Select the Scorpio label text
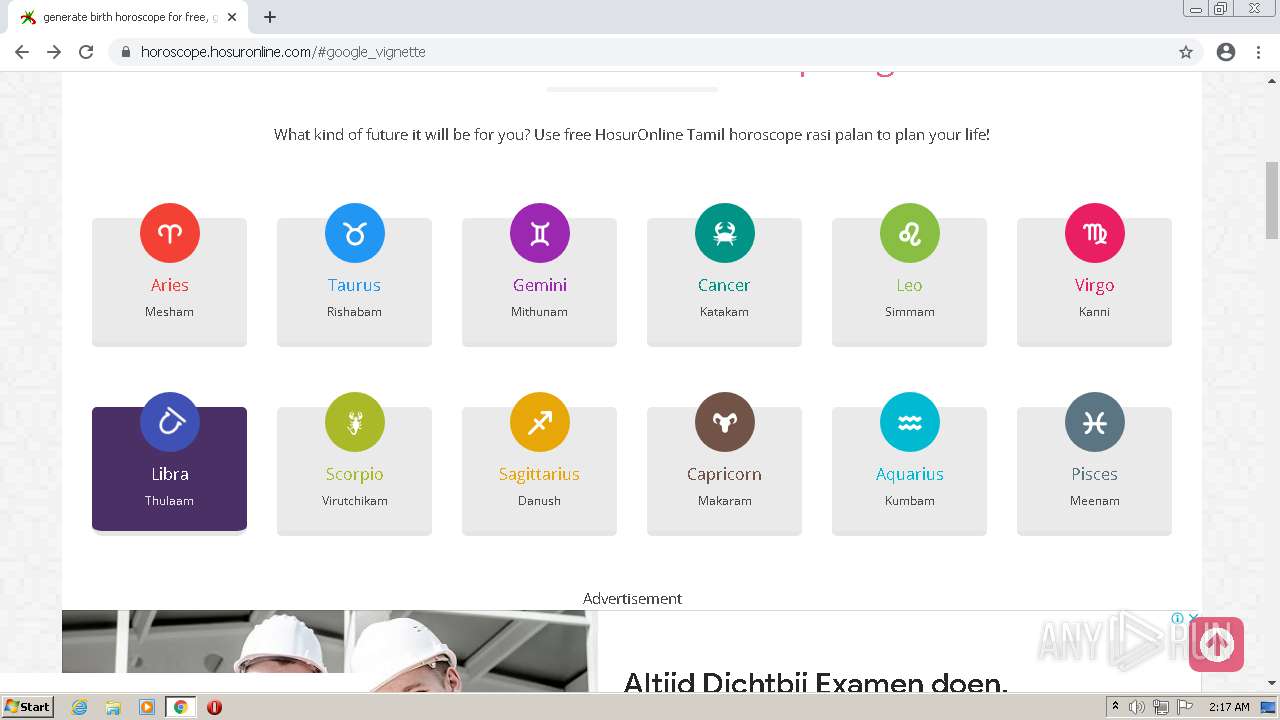The width and height of the screenshot is (1280, 720). 354,475
